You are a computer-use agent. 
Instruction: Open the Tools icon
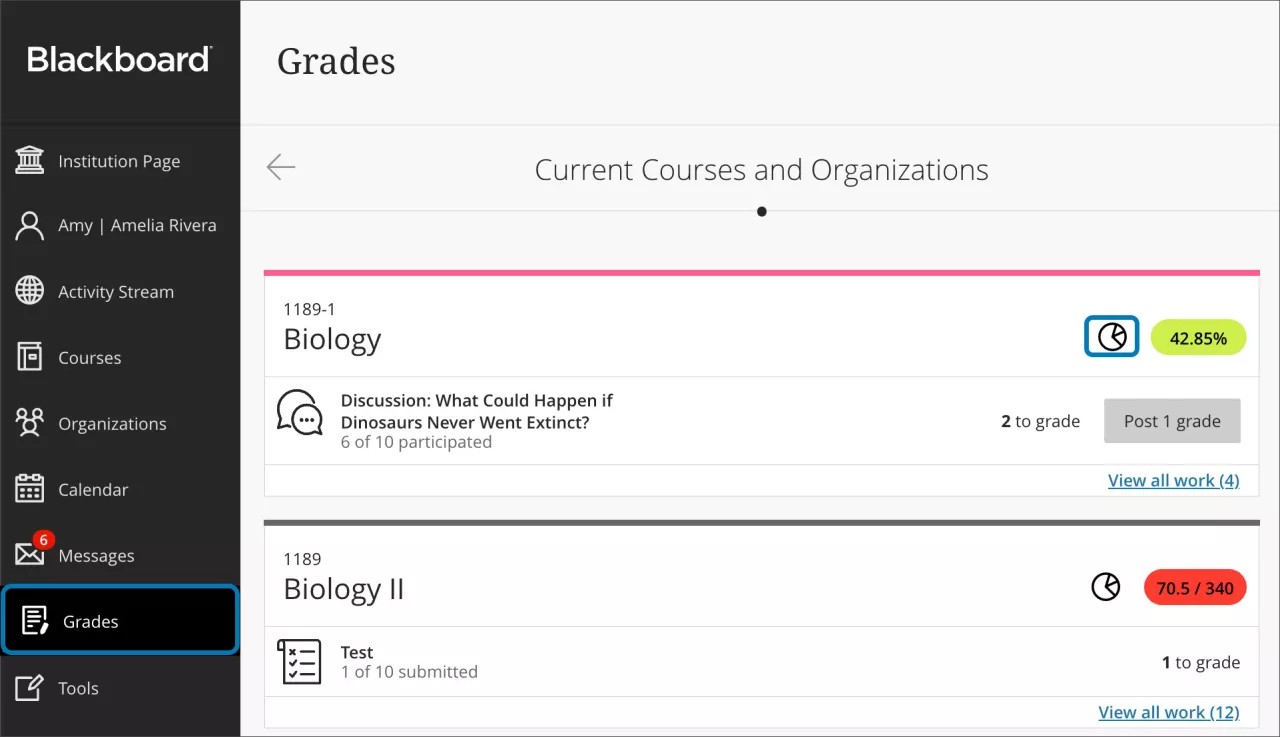(29, 687)
